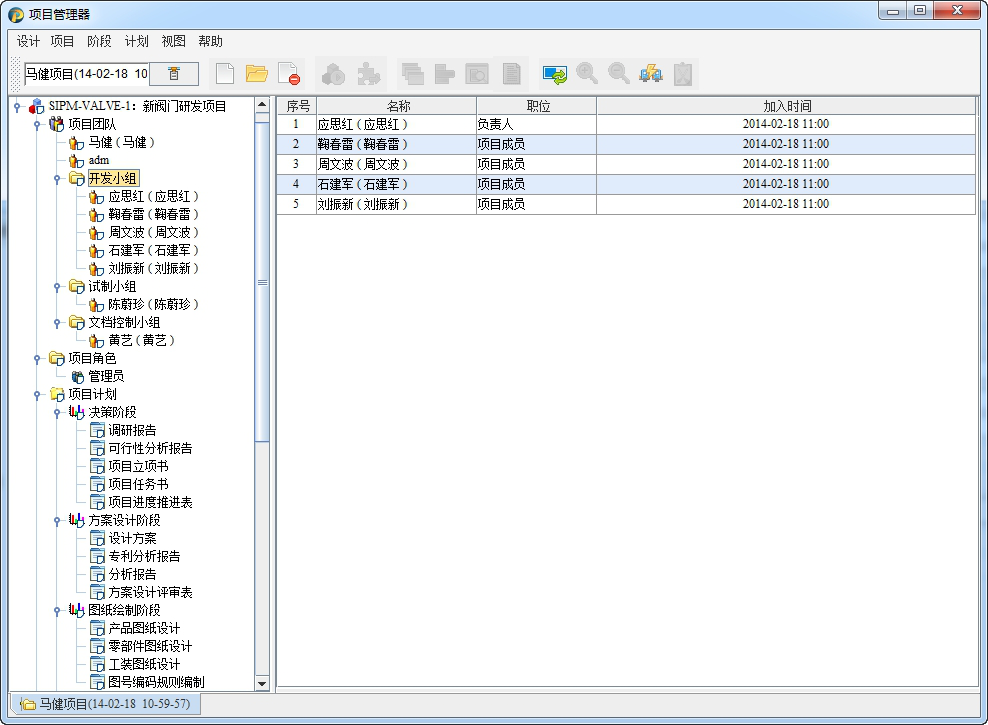Select the 零部件图纸设计 plan item
This screenshot has width=988, height=725.
[150, 646]
